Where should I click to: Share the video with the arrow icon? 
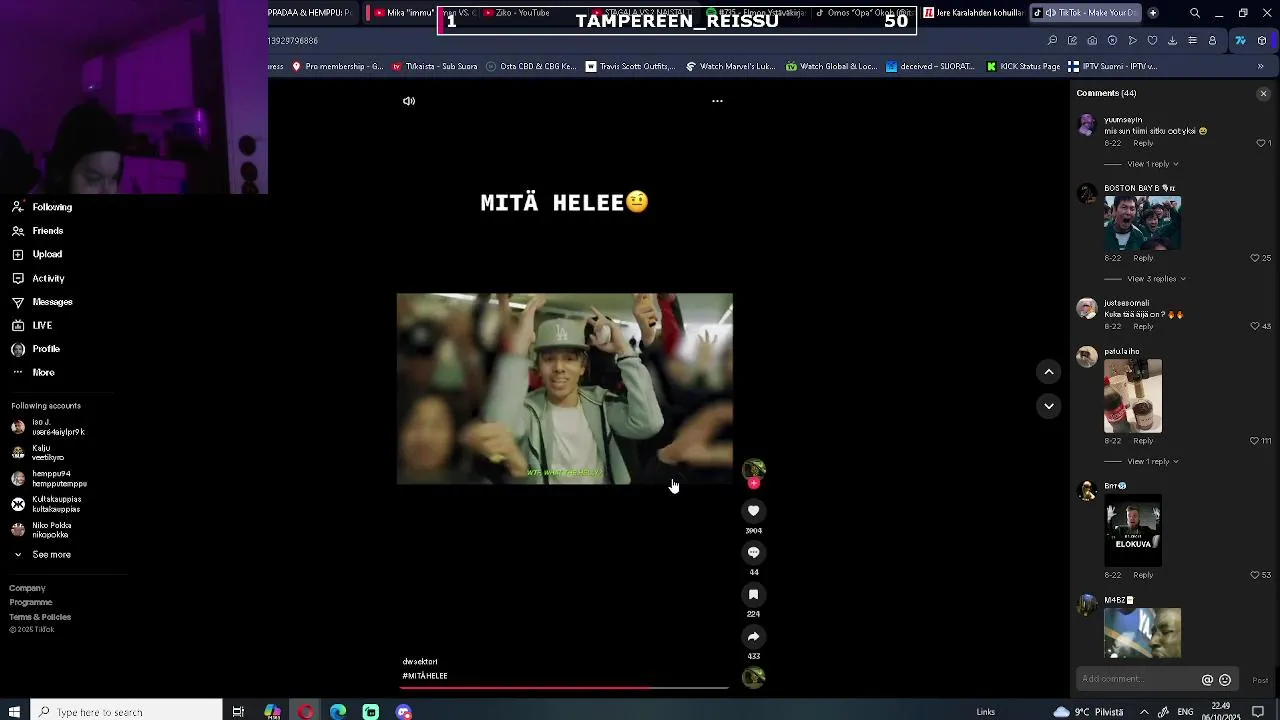754,636
